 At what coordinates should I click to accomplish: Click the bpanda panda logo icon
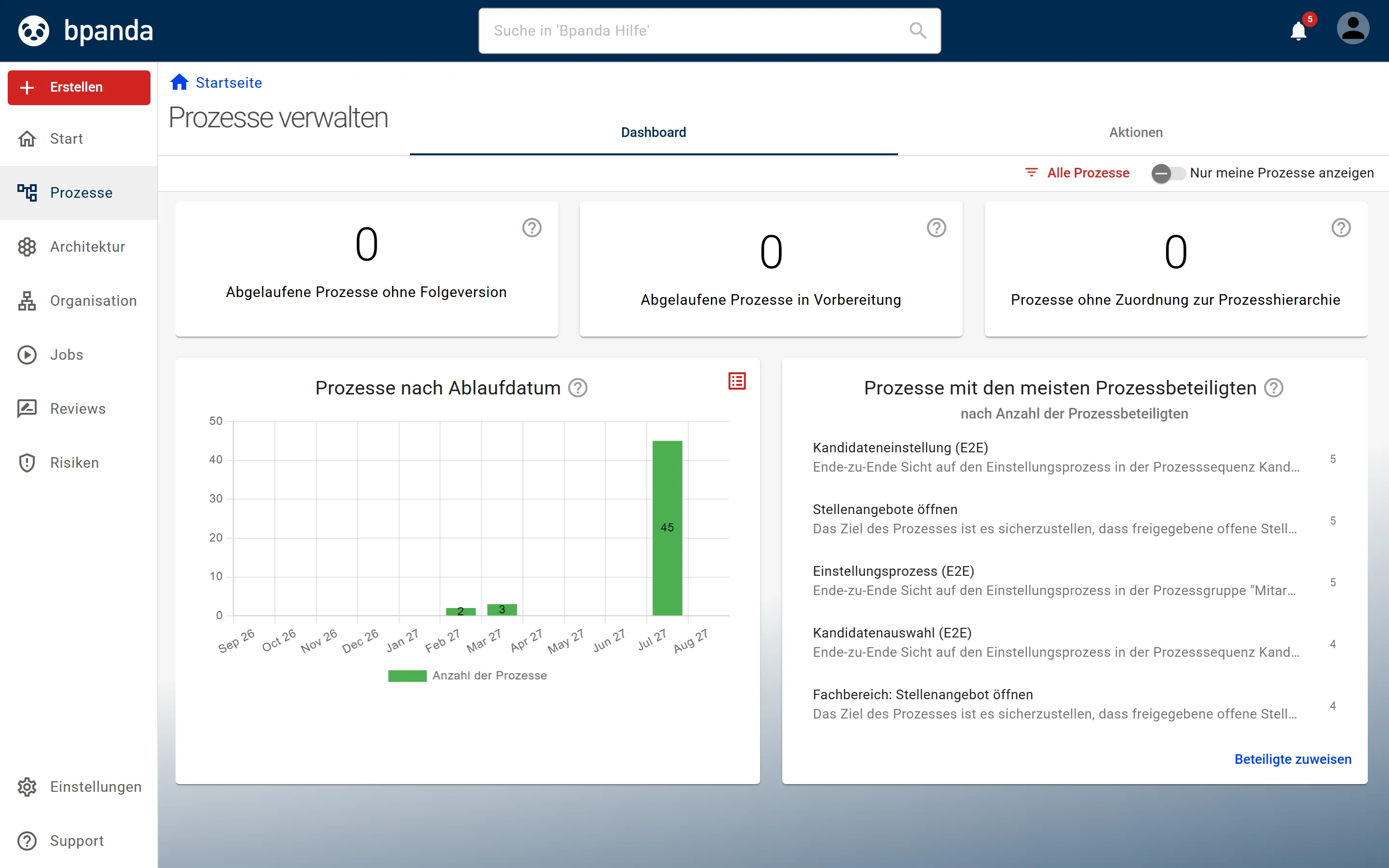pyautogui.click(x=34, y=30)
